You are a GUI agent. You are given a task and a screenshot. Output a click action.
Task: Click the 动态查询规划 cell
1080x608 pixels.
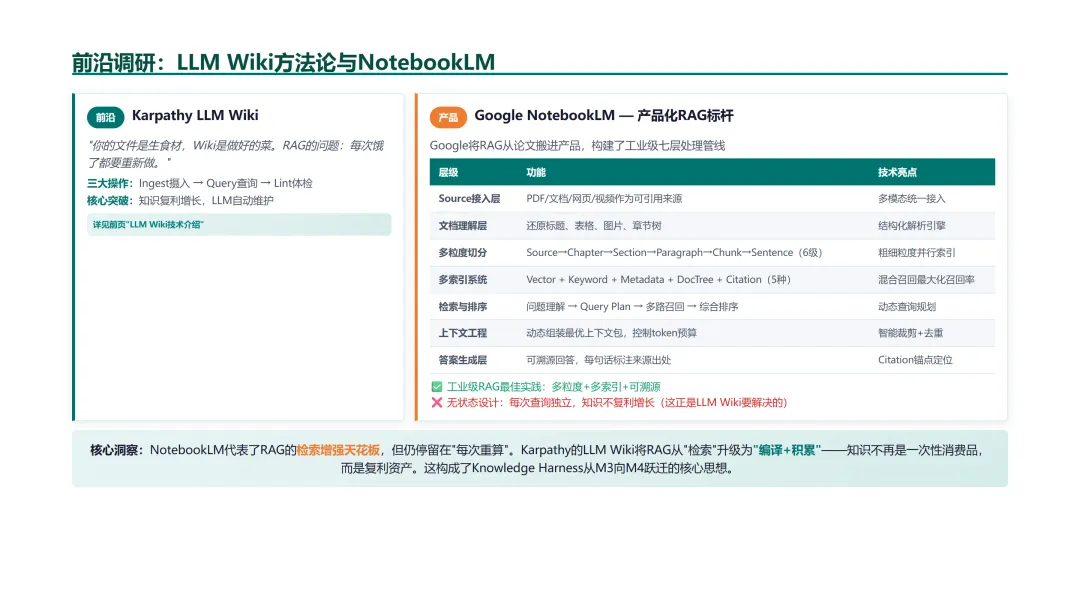906,306
